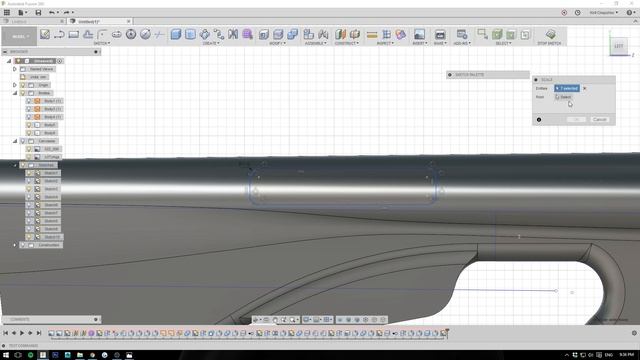Click the '7 selected' Entities field
The width and height of the screenshot is (640, 360).
coord(567,88)
